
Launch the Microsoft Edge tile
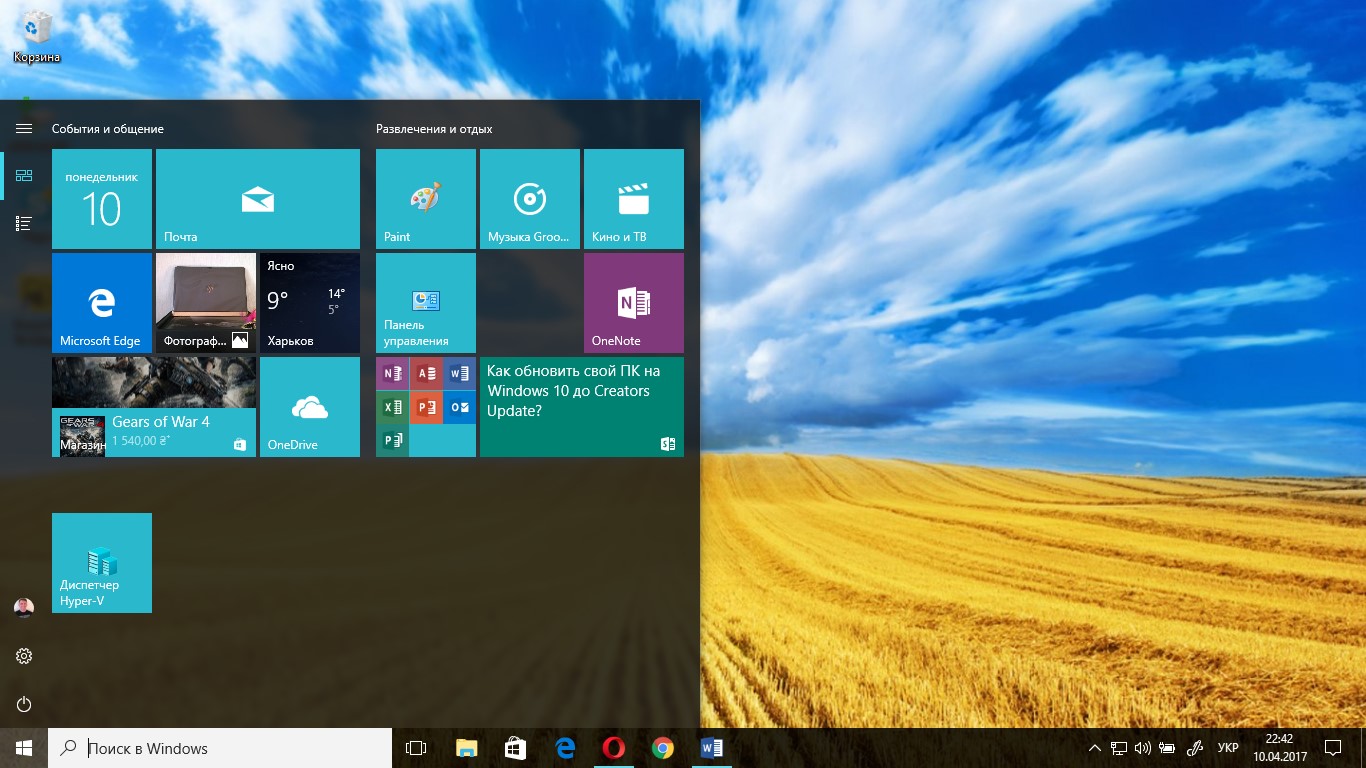102,303
